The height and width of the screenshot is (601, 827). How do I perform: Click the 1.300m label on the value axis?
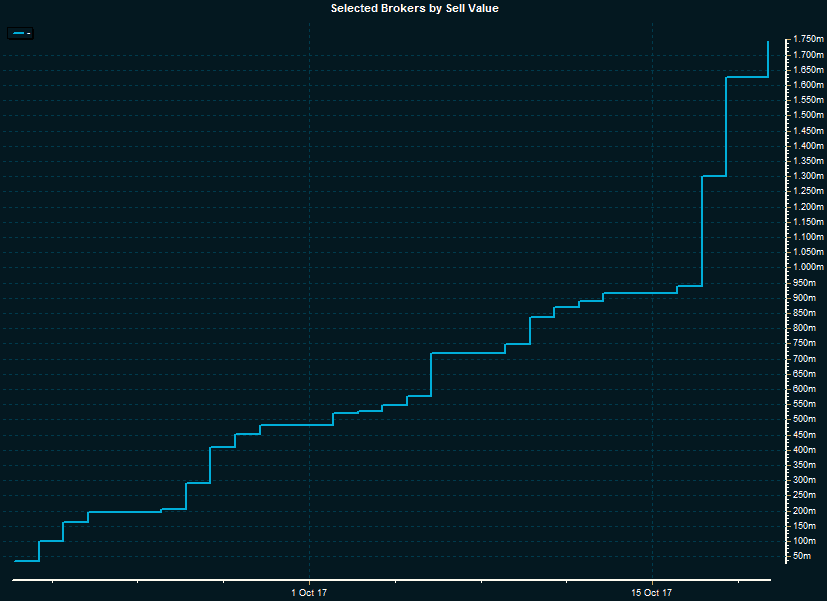pyautogui.click(x=808, y=176)
